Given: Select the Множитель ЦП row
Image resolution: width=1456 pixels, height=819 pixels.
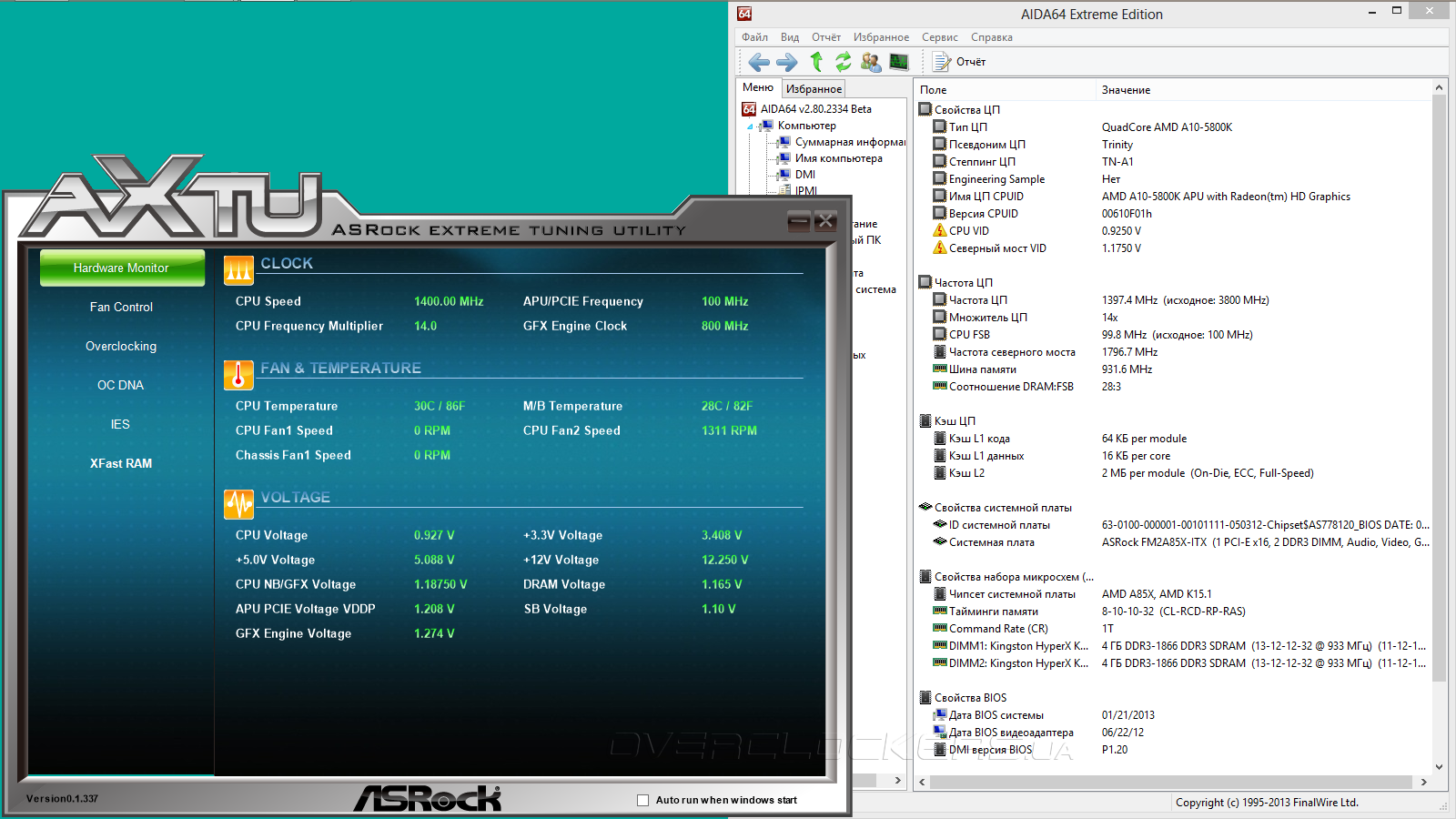Looking at the screenshot, I should [1174, 318].
